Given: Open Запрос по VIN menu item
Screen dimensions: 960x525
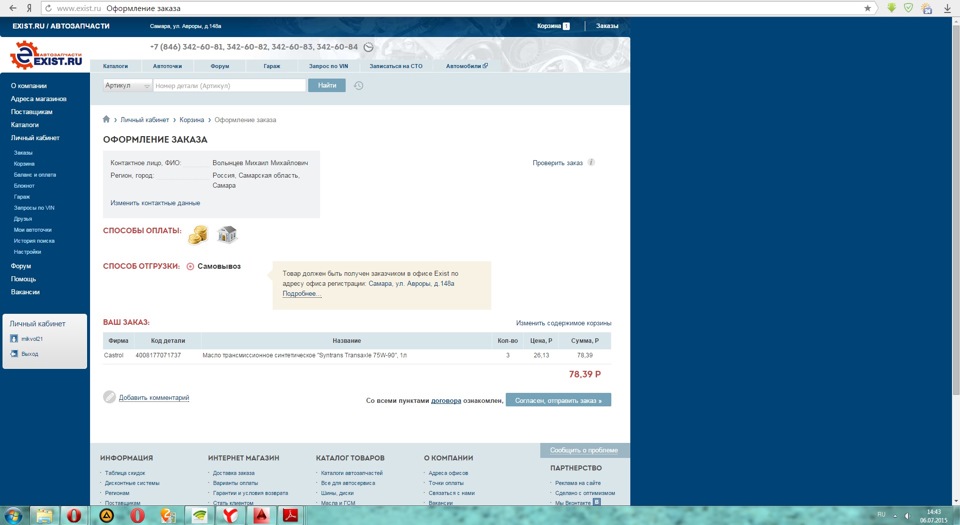Looking at the screenshot, I should (x=328, y=66).
